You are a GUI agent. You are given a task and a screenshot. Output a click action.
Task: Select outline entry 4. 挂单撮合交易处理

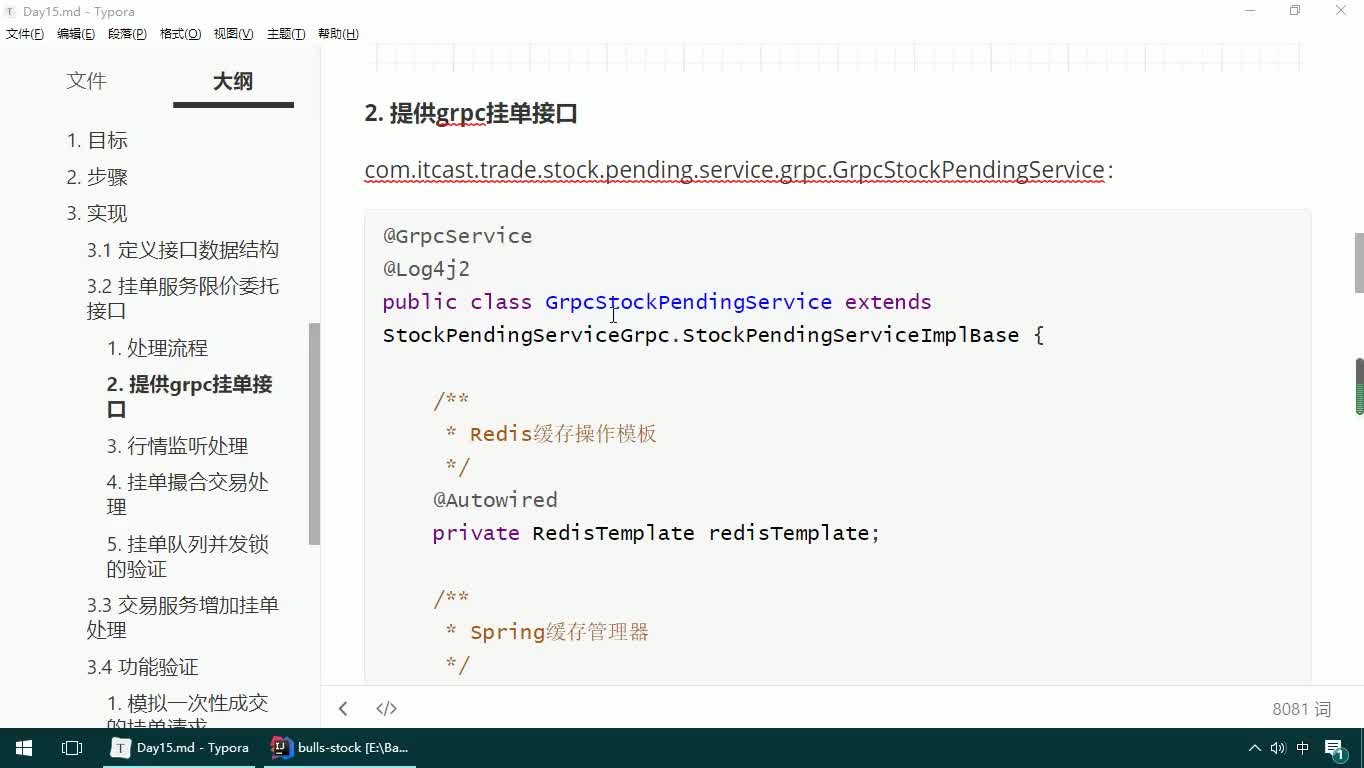pyautogui.click(x=187, y=494)
